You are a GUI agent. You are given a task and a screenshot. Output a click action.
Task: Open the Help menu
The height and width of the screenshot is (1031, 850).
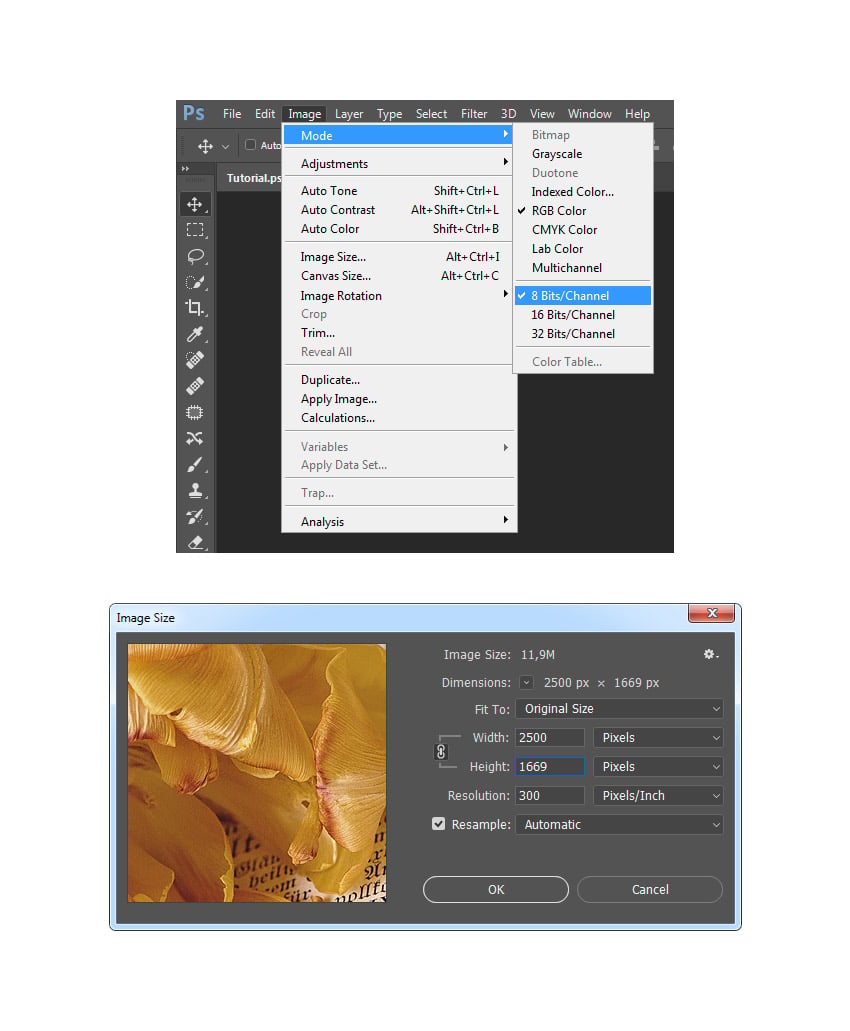point(637,114)
